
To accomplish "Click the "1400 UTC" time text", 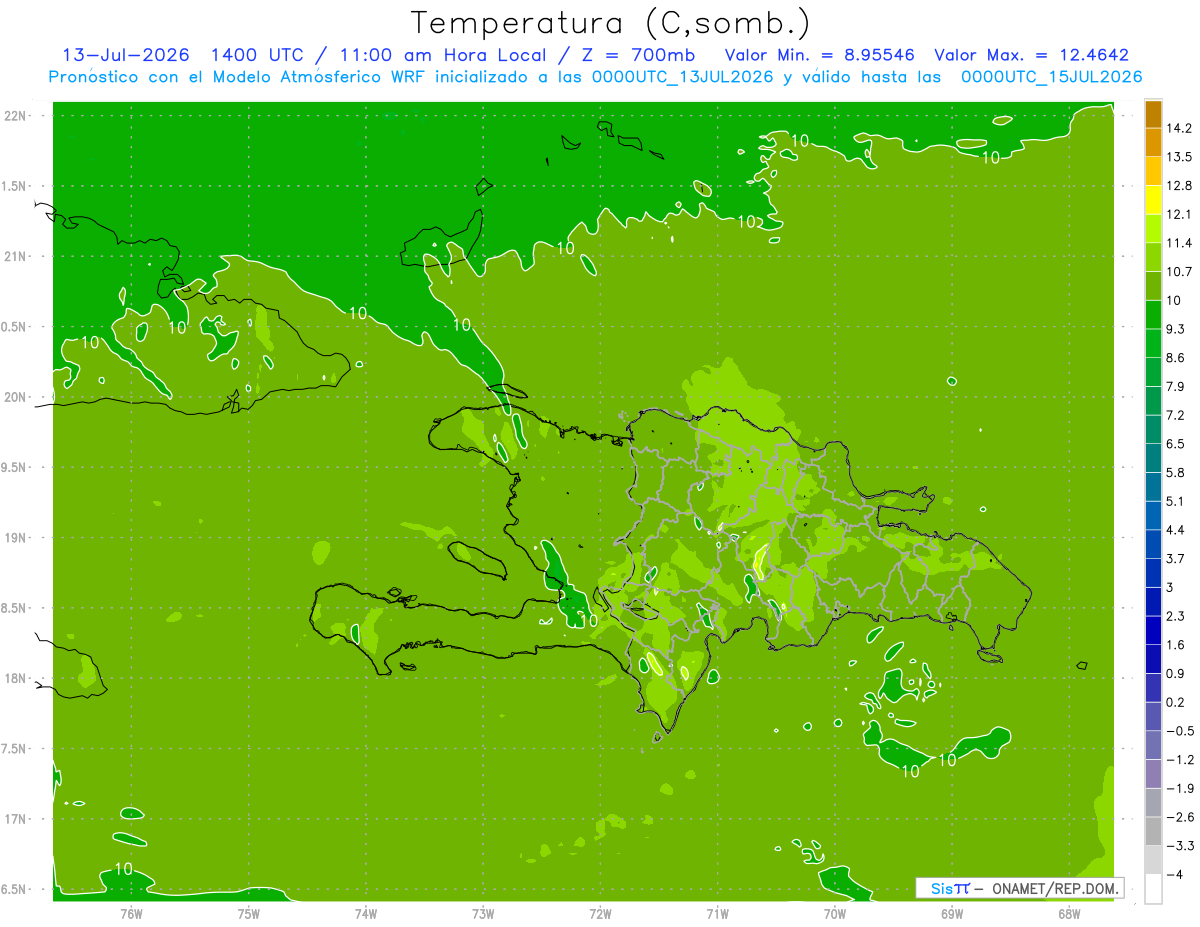I will [x=258, y=55].
